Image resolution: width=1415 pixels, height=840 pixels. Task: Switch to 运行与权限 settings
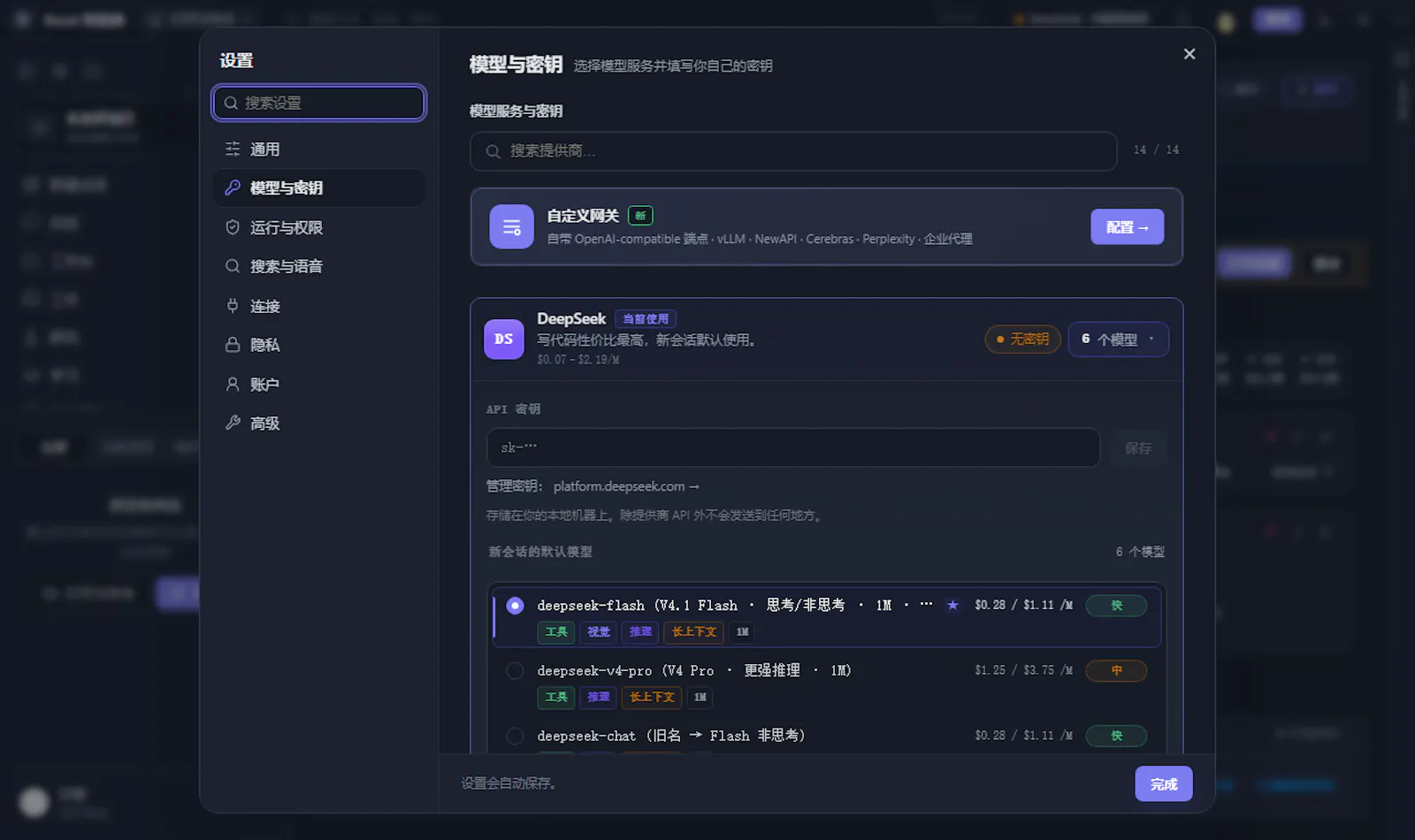pyautogui.click(x=318, y=227)
